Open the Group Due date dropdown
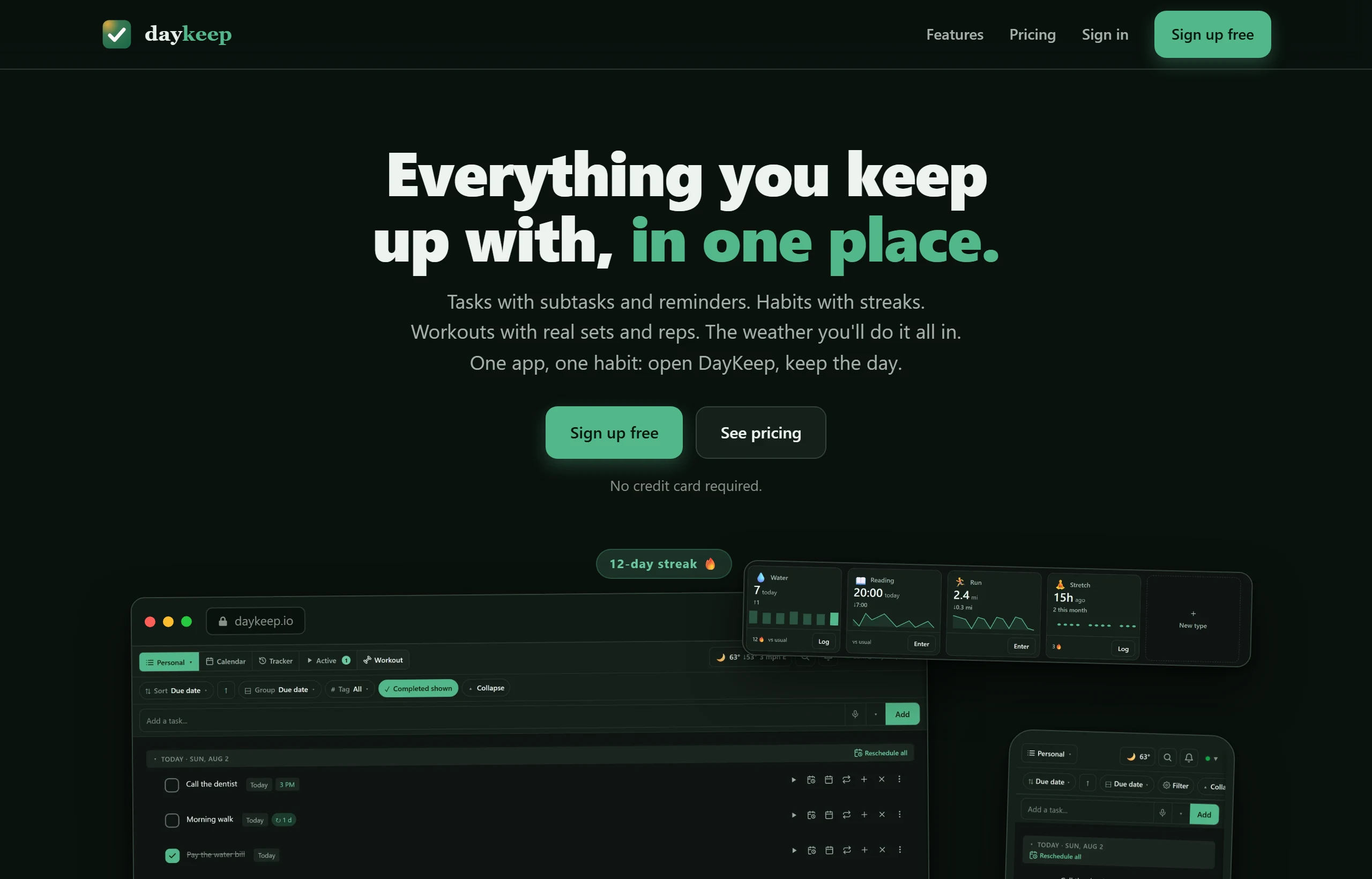 (x=280, y=689)
